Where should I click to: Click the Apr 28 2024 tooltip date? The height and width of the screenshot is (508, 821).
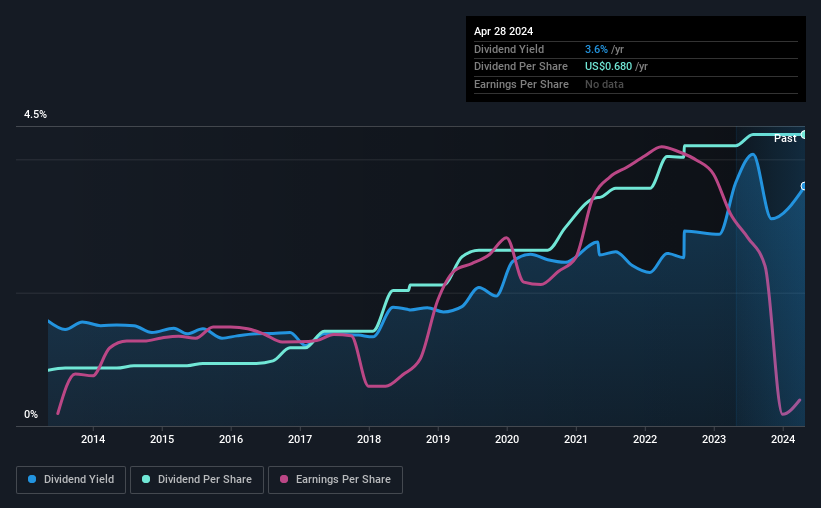[503, 31]
